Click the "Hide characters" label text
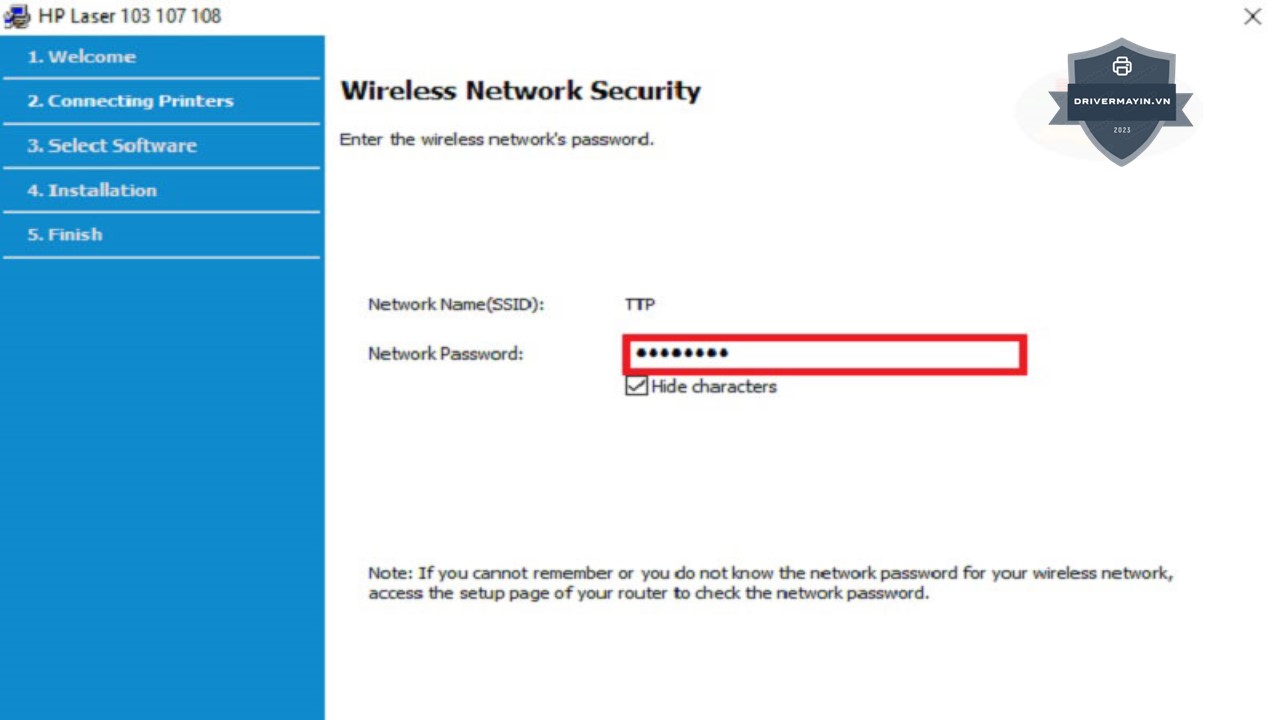This screenshot has width=1280, height=720. pyautogui.click(x=713, y=386)
